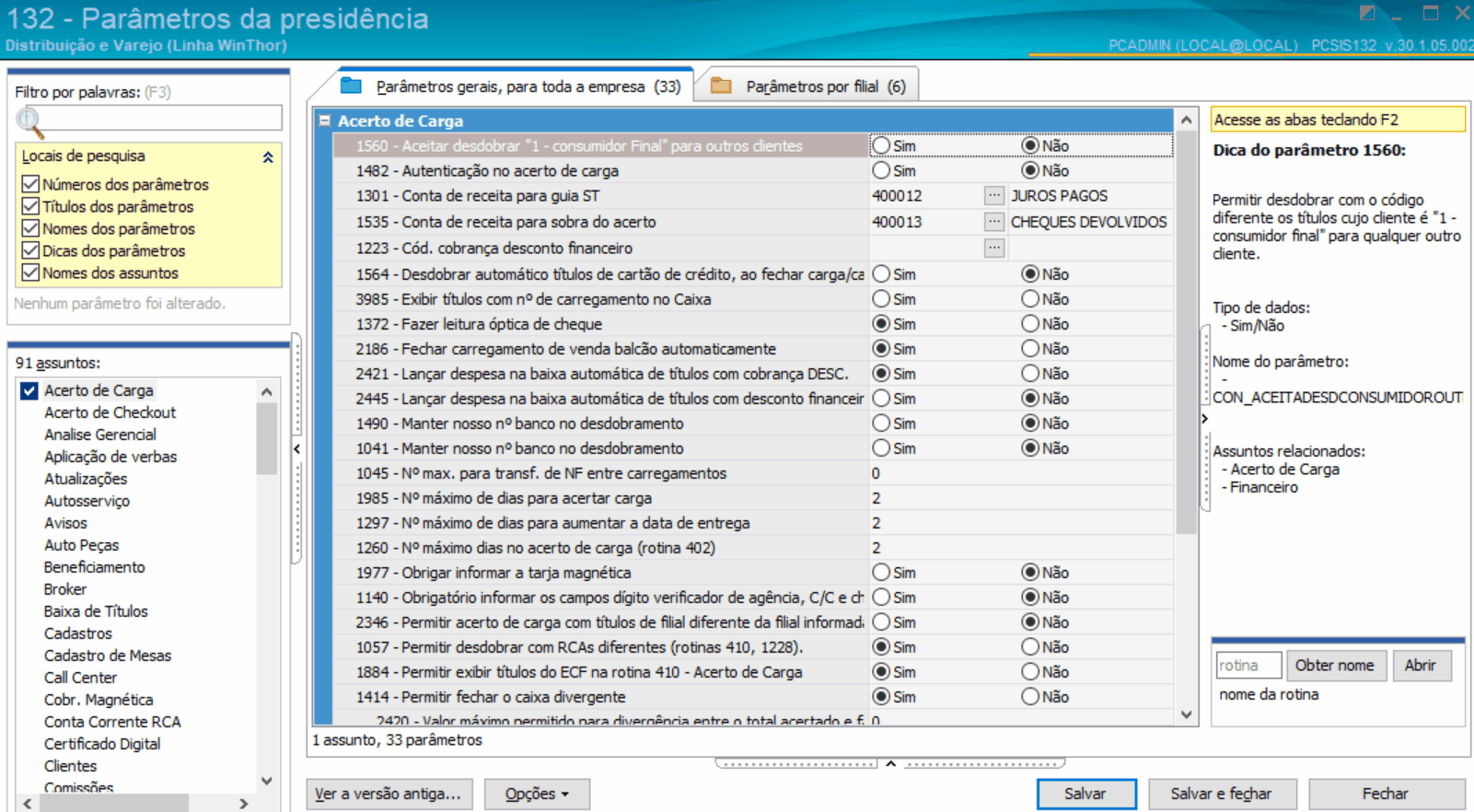
Task: Click the Salvar button
Action: coord(1086,794)
